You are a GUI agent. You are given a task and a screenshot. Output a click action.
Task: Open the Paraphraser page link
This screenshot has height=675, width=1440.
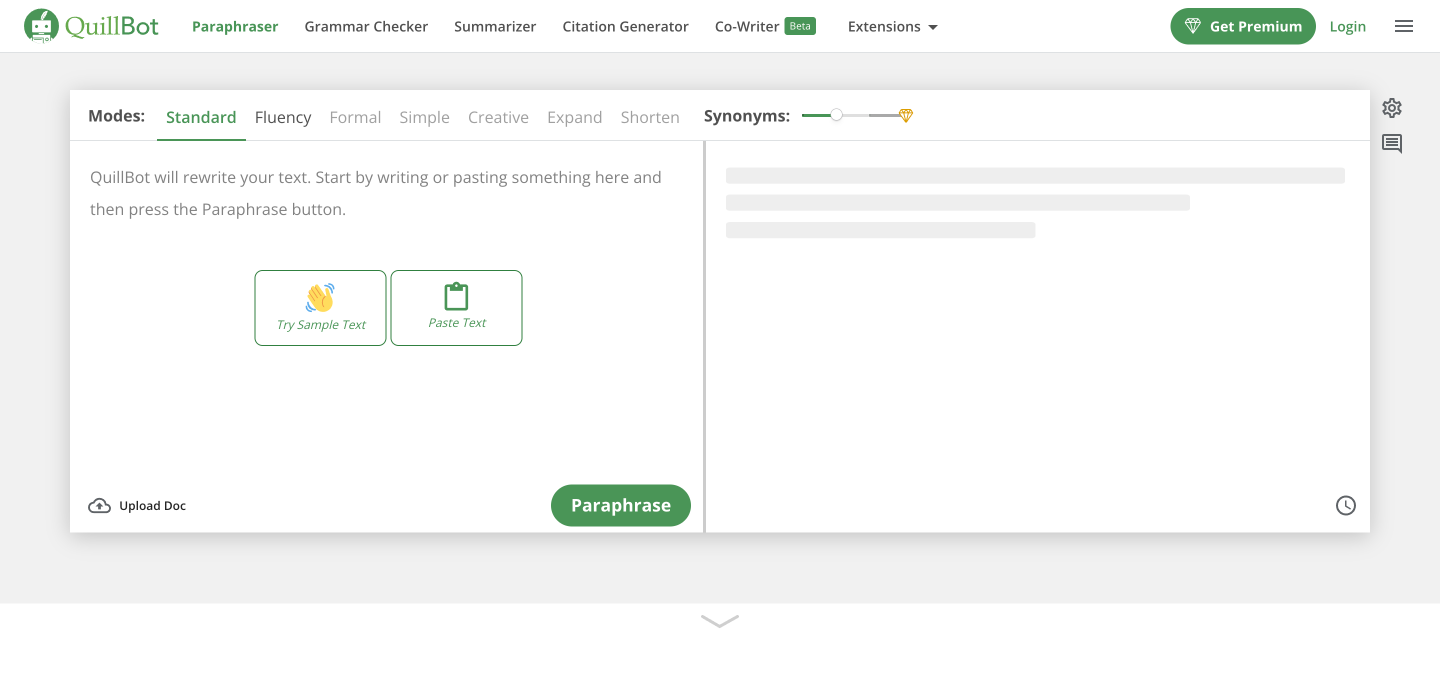235,27
